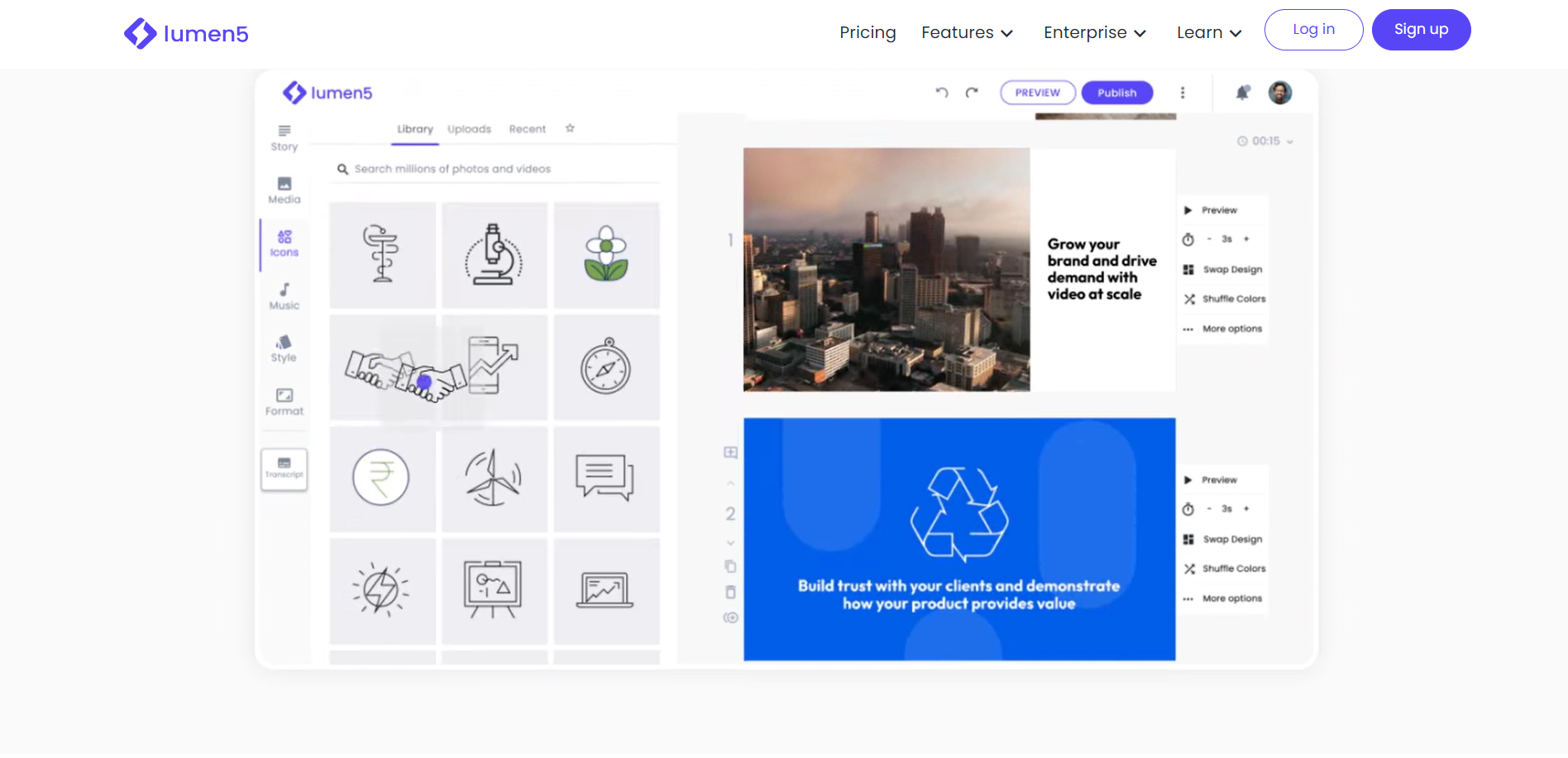Move scene 2 up with the up chevron
Screen dimensions: 1568x758
[730, 483]
